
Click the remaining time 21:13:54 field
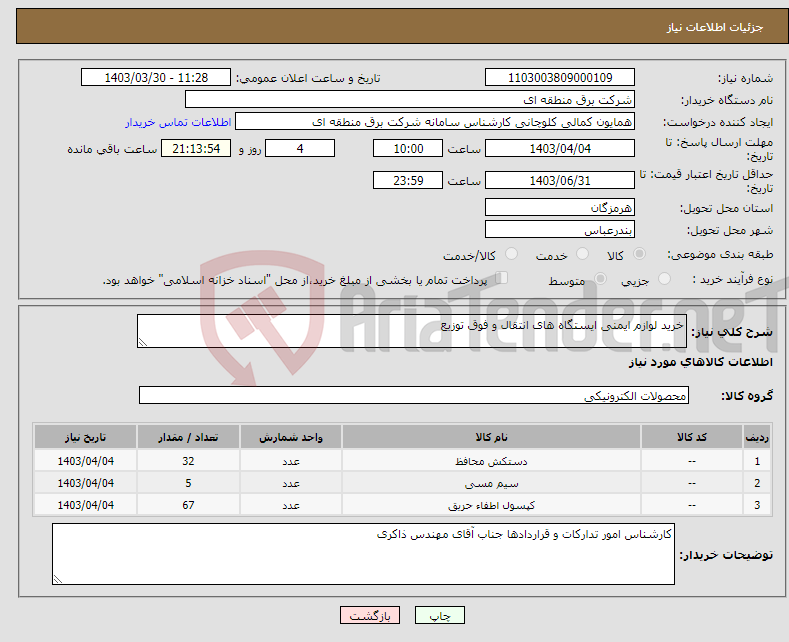tap(196, 148)
